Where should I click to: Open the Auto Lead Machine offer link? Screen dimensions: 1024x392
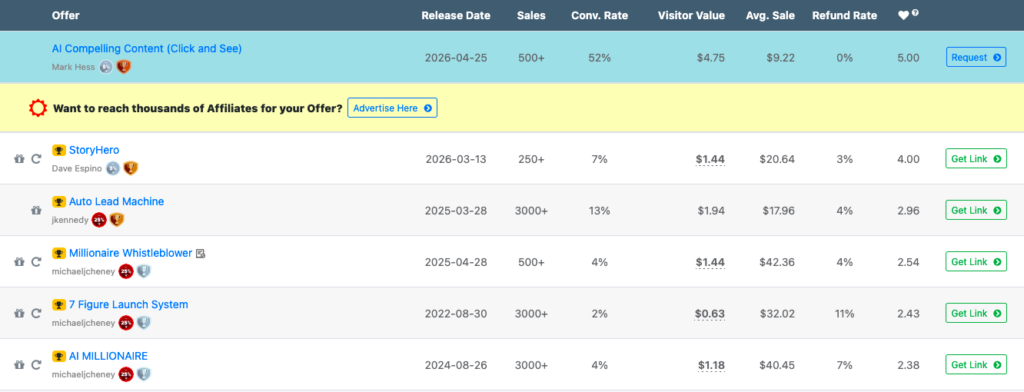click(116, 202)
